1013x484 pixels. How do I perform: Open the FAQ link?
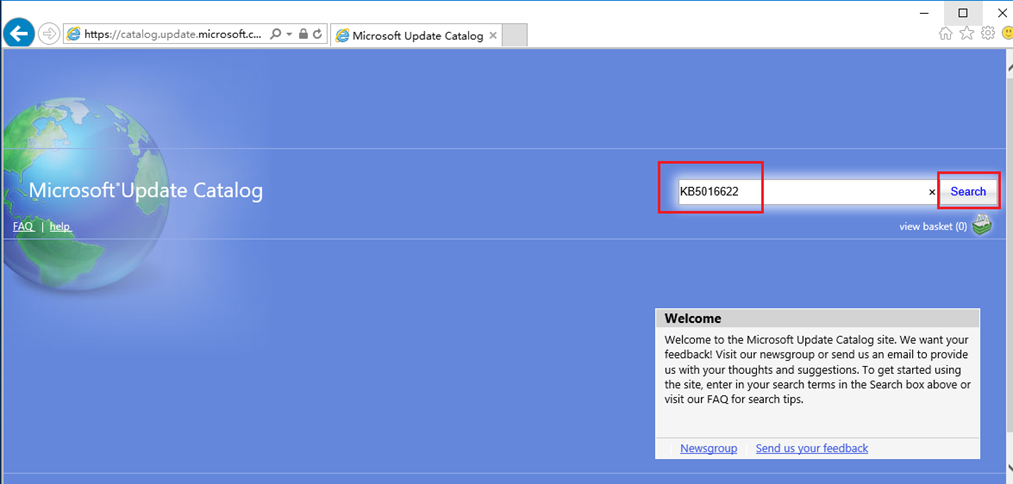23,227
